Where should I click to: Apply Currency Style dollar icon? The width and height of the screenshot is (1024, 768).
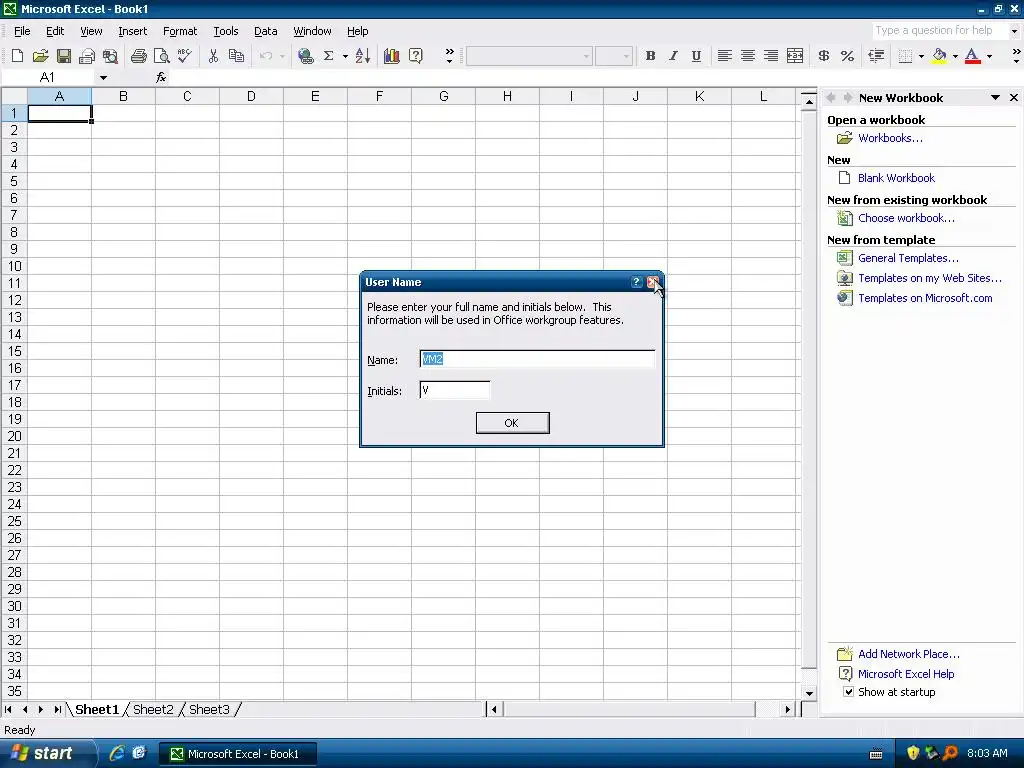(x=824, y=56)
